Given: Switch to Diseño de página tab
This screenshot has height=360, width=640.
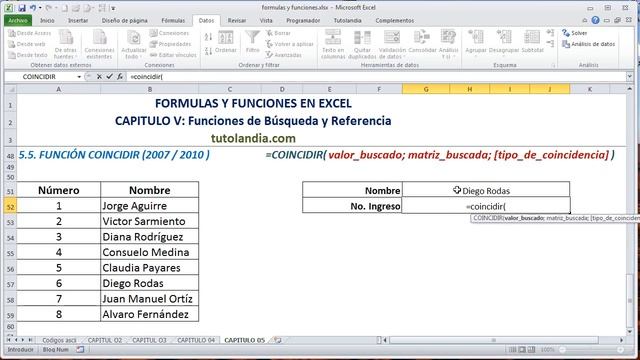Looking at the screenshot, I should click(124, 20).
